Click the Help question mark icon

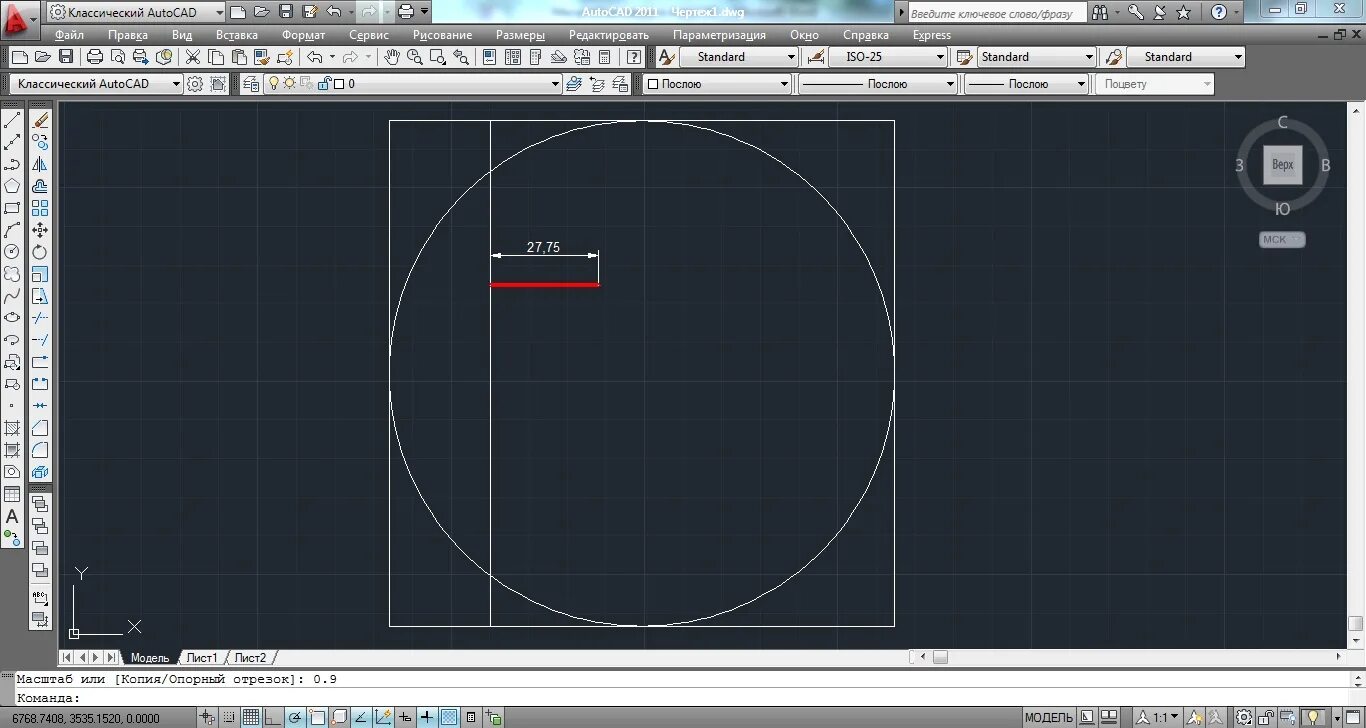click(x=633, y=57)
